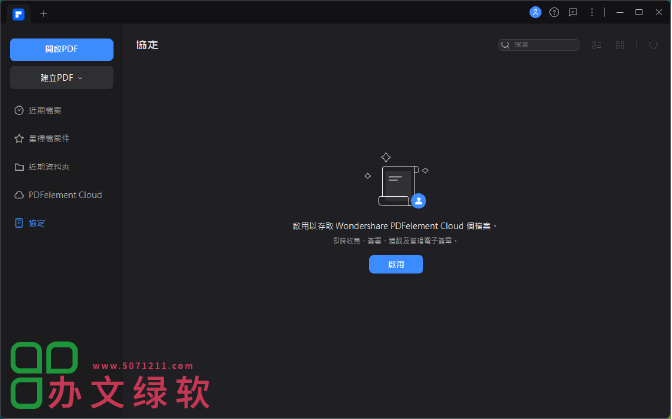672x419 pixels.
Task: Maximize the PDFelement window
Action: pos(639,12)
